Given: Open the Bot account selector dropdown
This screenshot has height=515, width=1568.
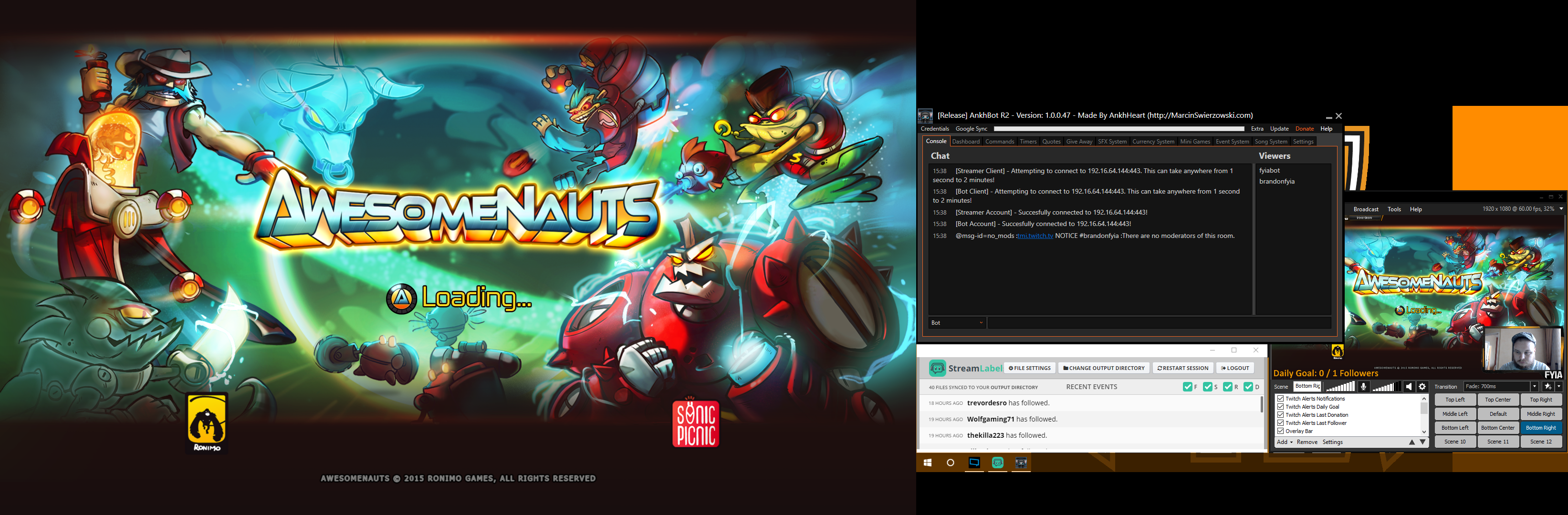Looking at the screenshot, I should click(x=956, y=323).
